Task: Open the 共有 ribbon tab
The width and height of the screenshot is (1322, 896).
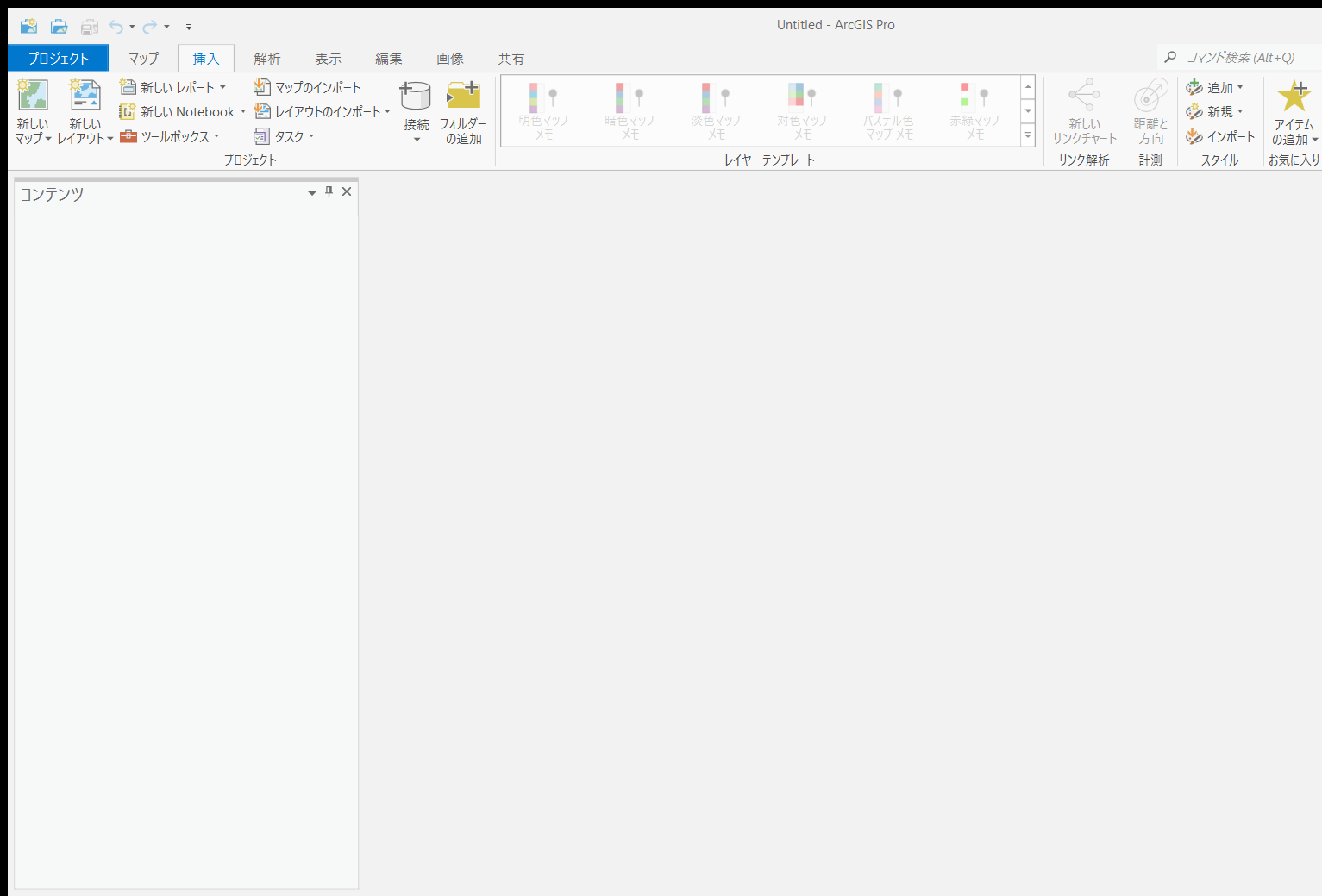Action: [511, 58]
